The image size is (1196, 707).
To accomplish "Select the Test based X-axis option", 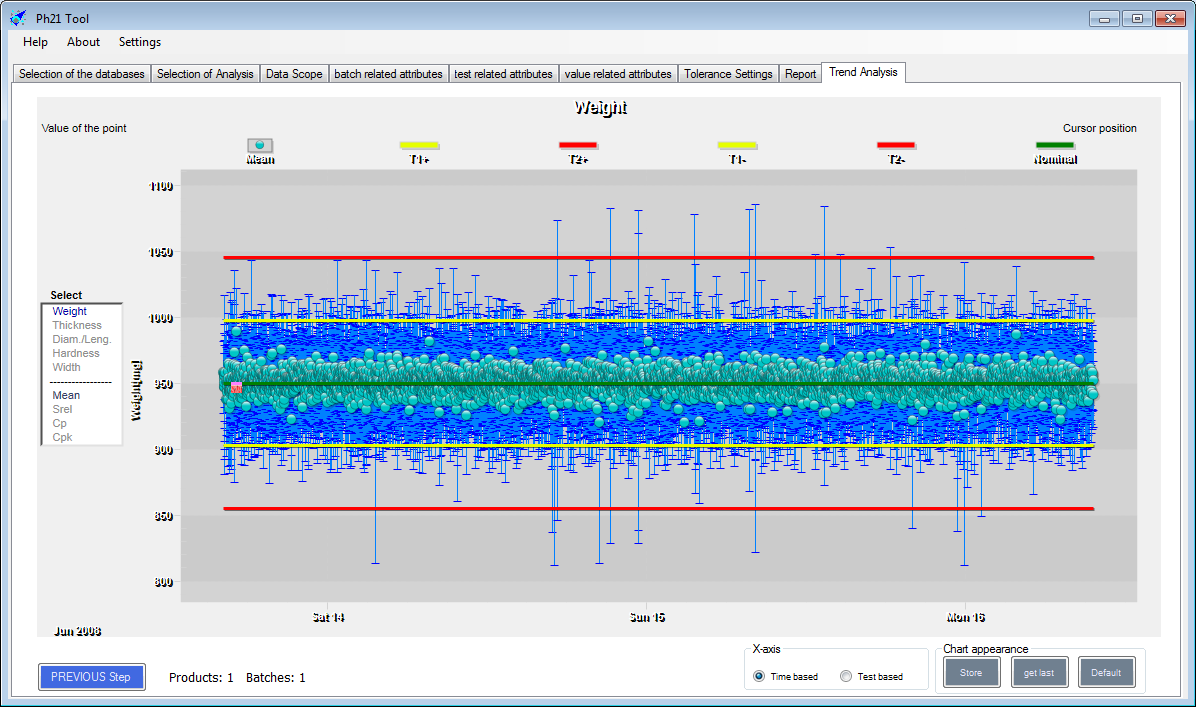I will 847,677.
